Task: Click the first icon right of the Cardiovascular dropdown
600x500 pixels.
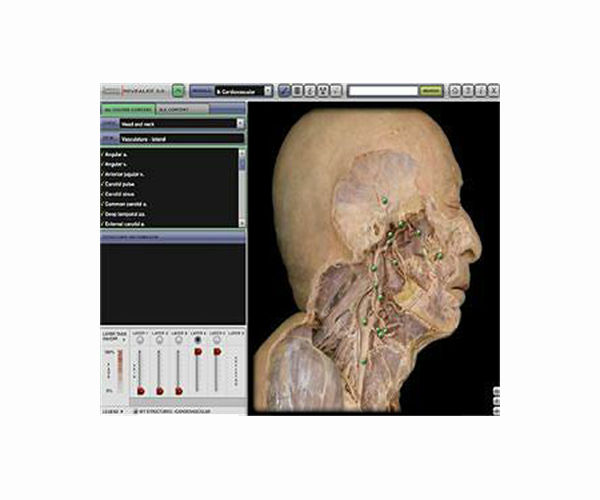Action: pyautogui.click(x=284, y=90)
